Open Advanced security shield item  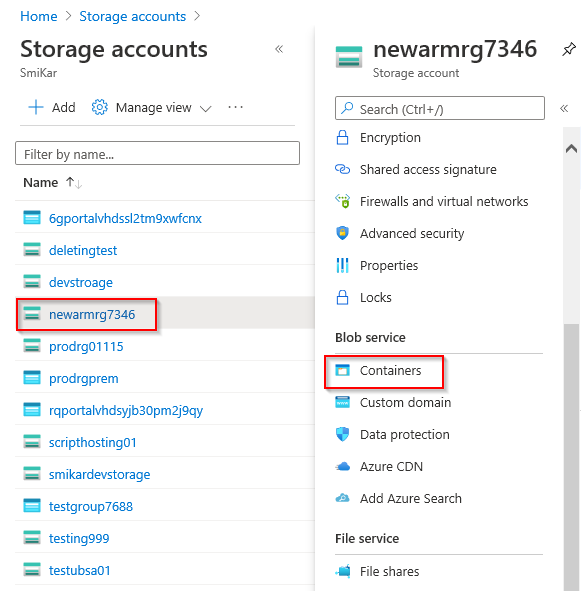[x=412, y=234]
